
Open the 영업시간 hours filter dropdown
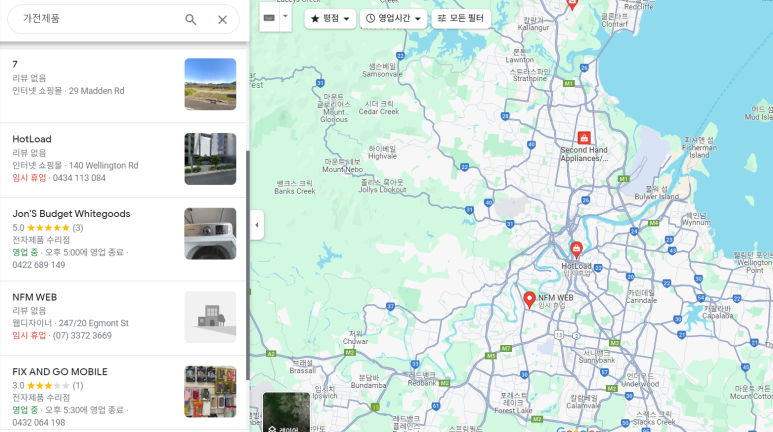click(x=393, y=18)
